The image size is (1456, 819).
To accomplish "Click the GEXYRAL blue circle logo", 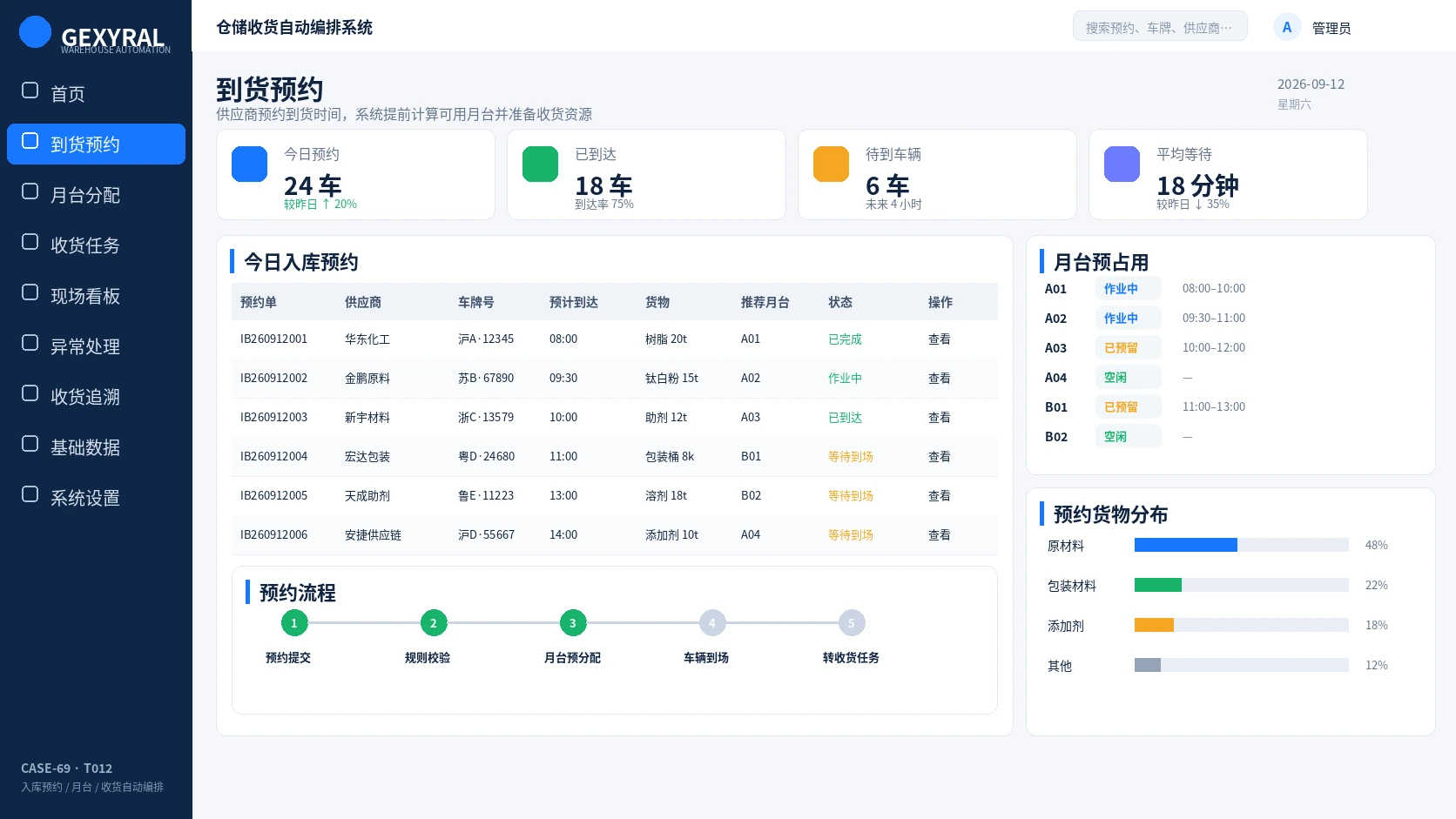I will 35,32.
